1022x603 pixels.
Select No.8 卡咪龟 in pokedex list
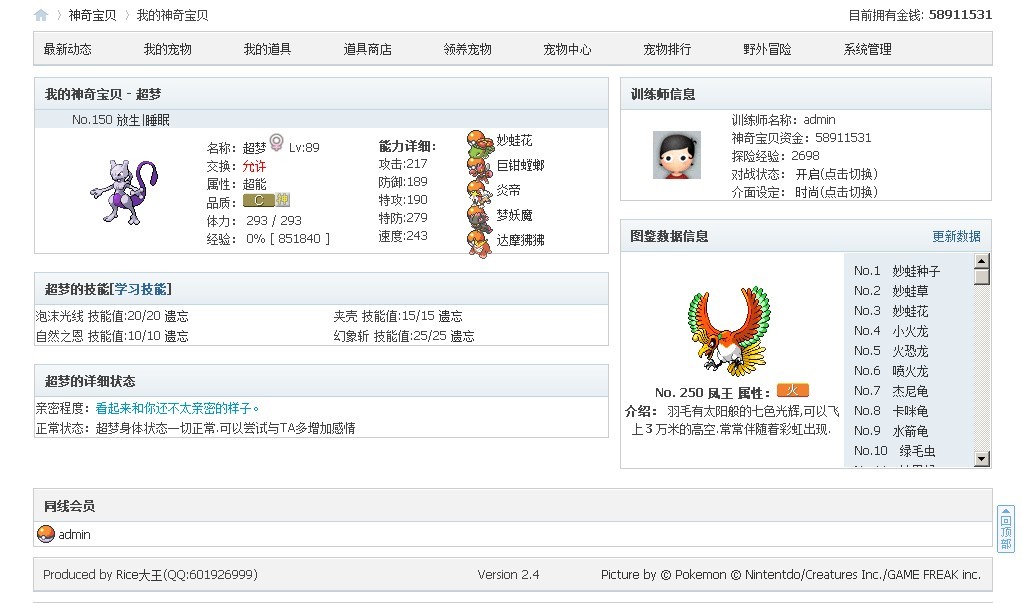coord(891,411)
